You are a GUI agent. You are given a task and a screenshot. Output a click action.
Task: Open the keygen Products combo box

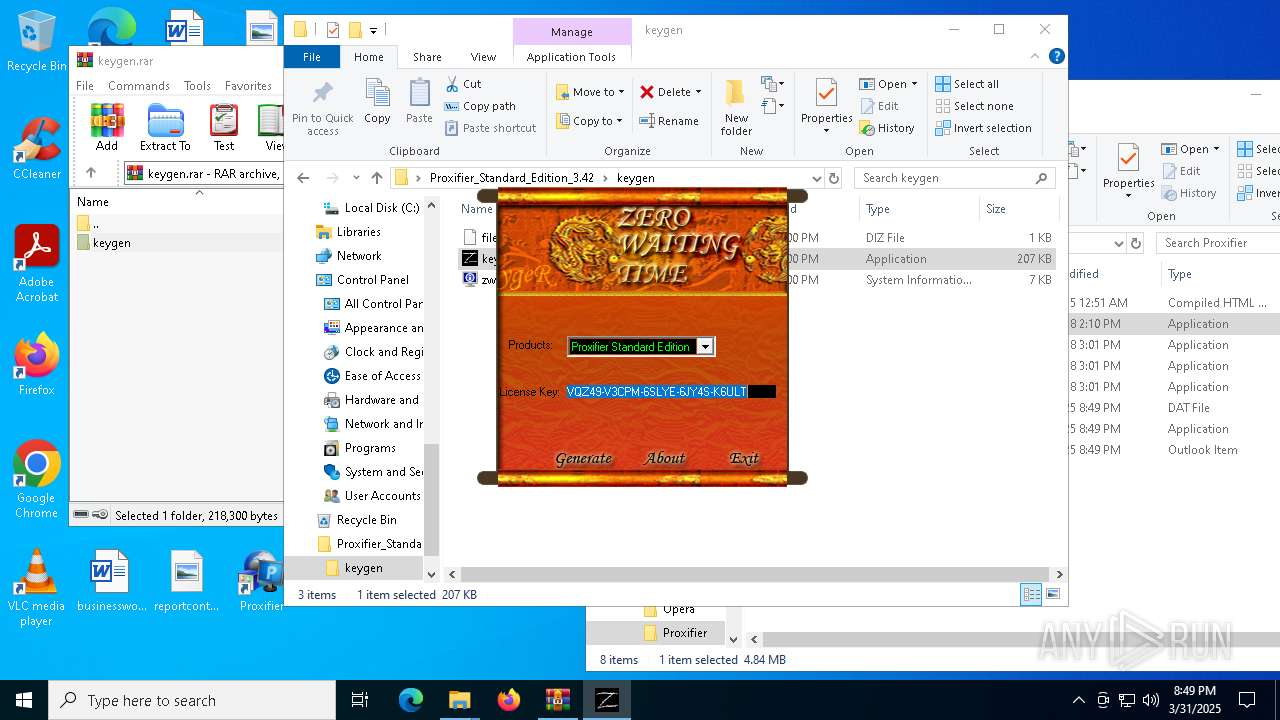tap(640, 346)
